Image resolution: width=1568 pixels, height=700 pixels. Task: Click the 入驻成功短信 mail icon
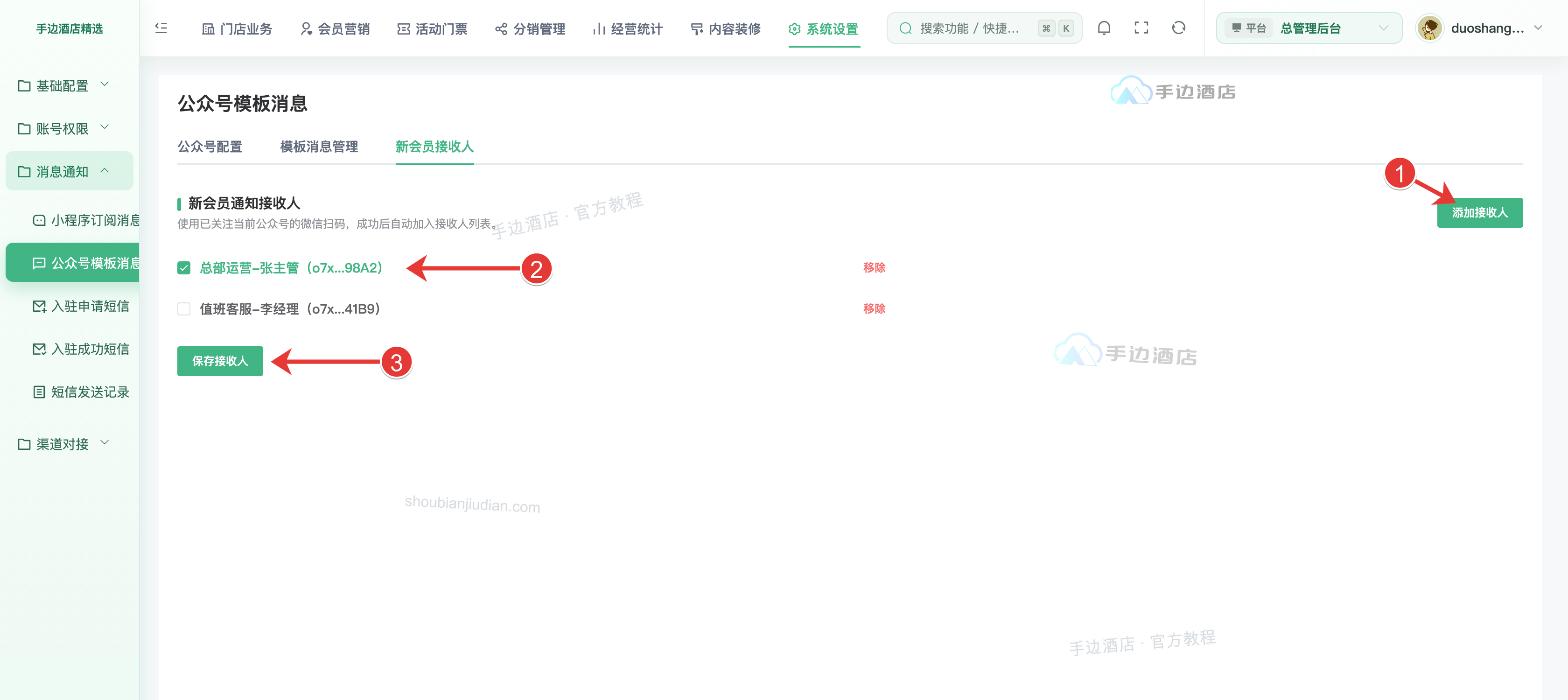pos(39,349)
